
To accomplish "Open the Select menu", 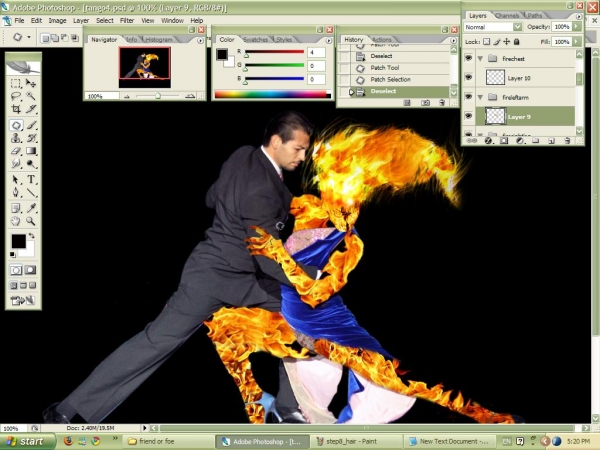I will point(104,20).
